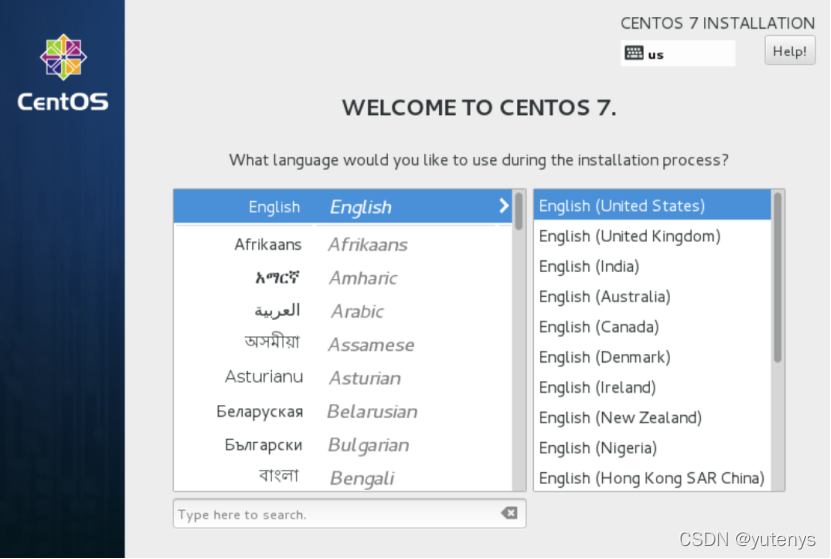
Task: Click the keyboard layout icon
Action: pos(634,53)
